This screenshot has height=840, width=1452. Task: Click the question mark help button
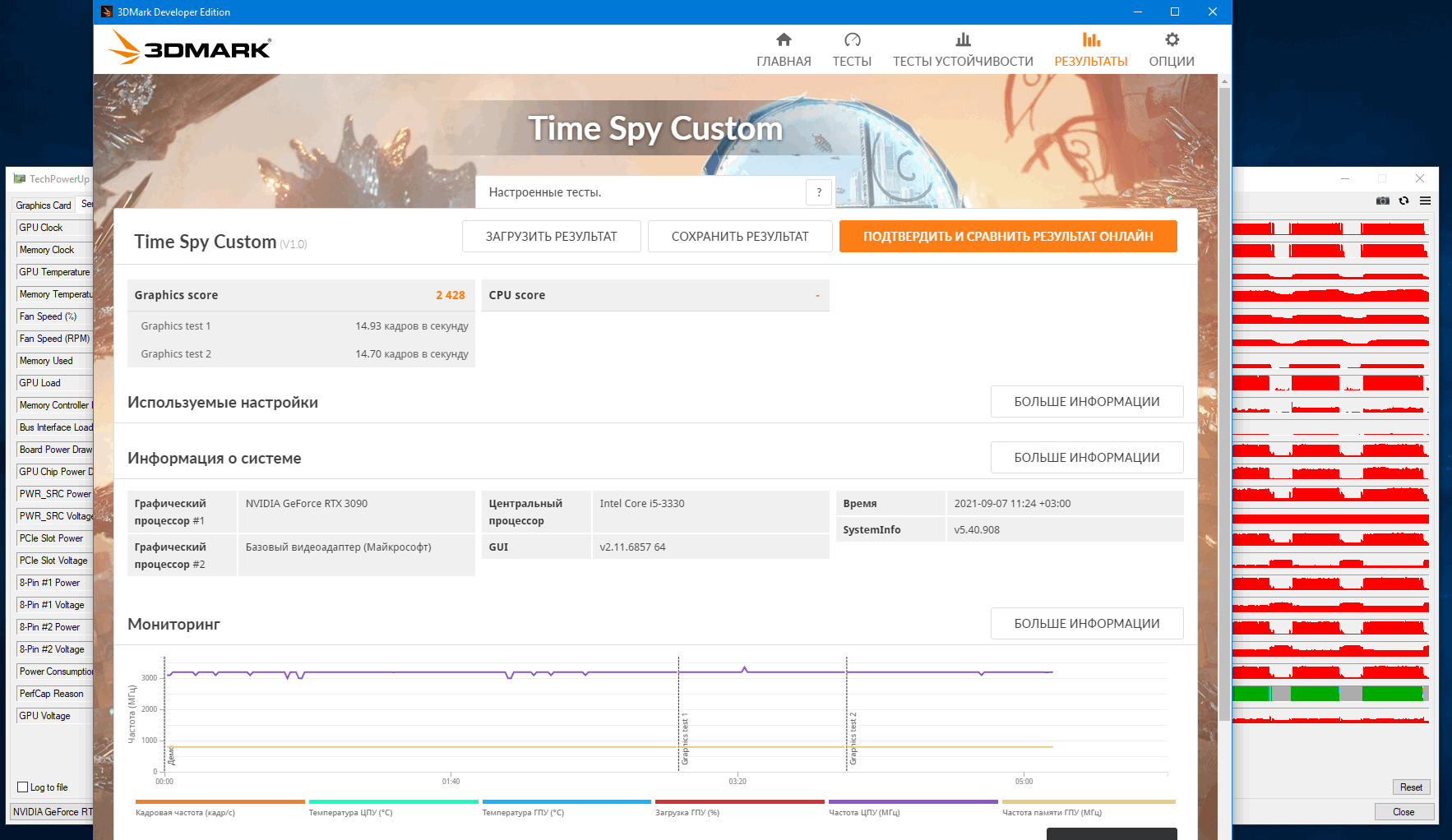tap(819, 192)
